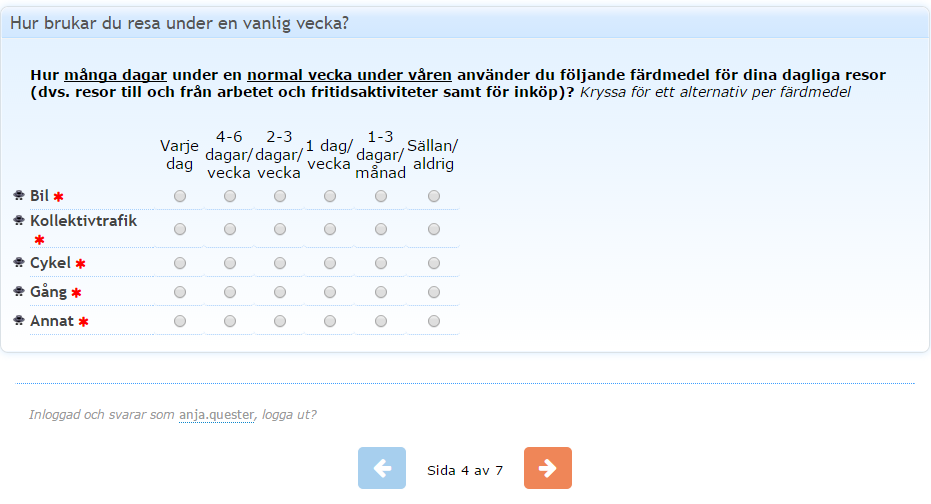
Task: Select Sällan/aldrig for Bil
Action: tap(434, 196)
